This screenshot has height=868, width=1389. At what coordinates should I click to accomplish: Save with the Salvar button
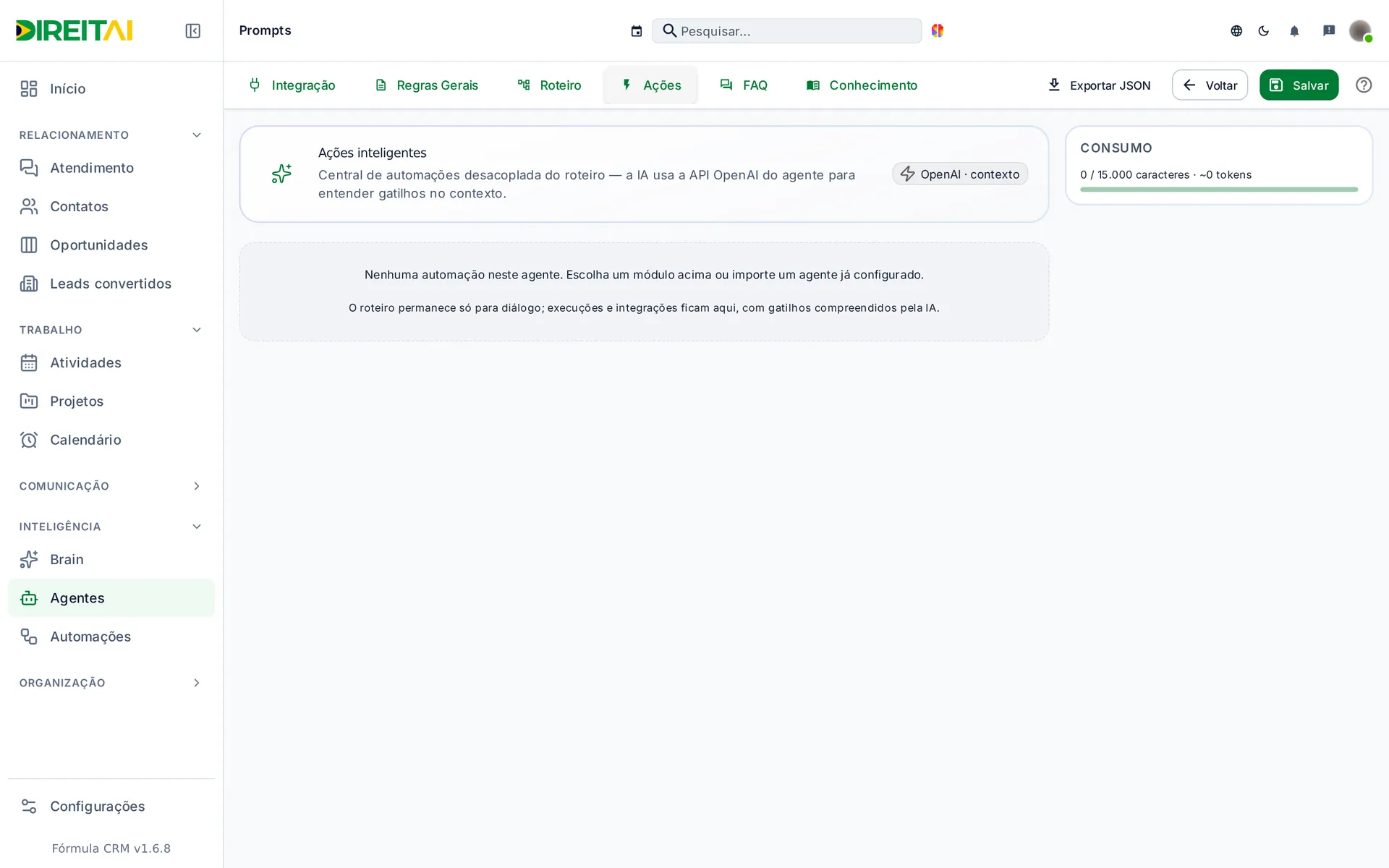pos(1299,85)
